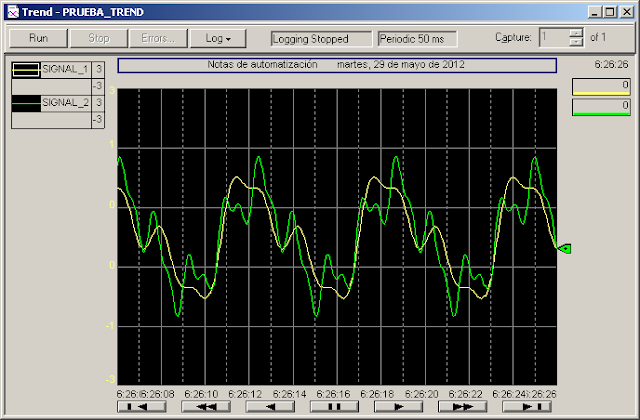Click the 6:26:16 time axis label
Screen dimensions: 640x420
[333, 394]
